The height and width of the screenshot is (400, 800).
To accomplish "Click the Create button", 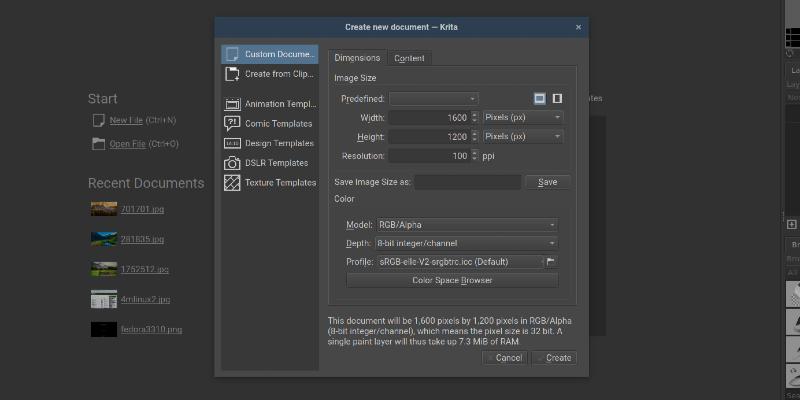I will pyautogui.click(x=554, y=357).
